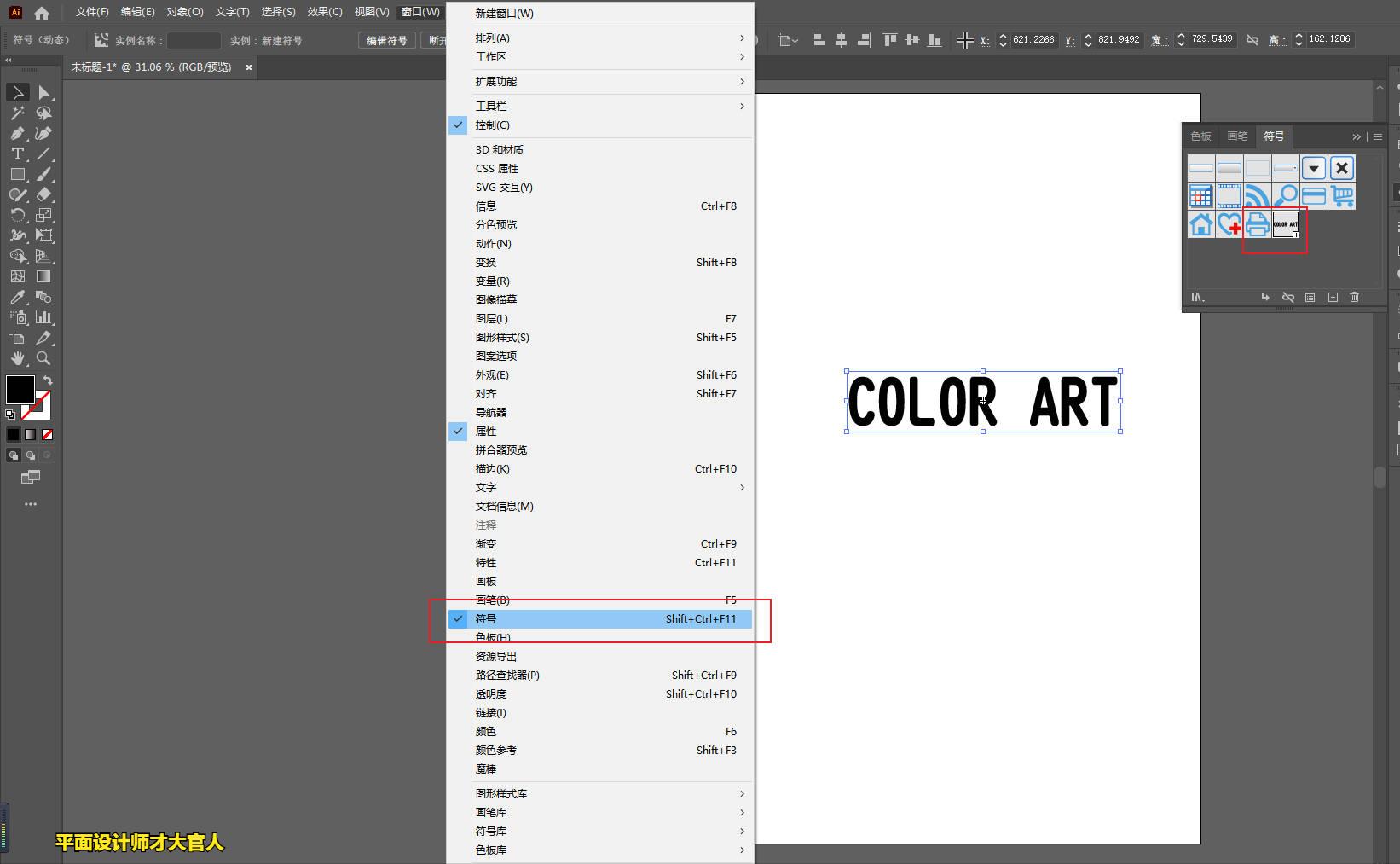Reset default fill and stroke
Image resolution: width=1400 pixels, height=864 pixels.
point(10,415)
